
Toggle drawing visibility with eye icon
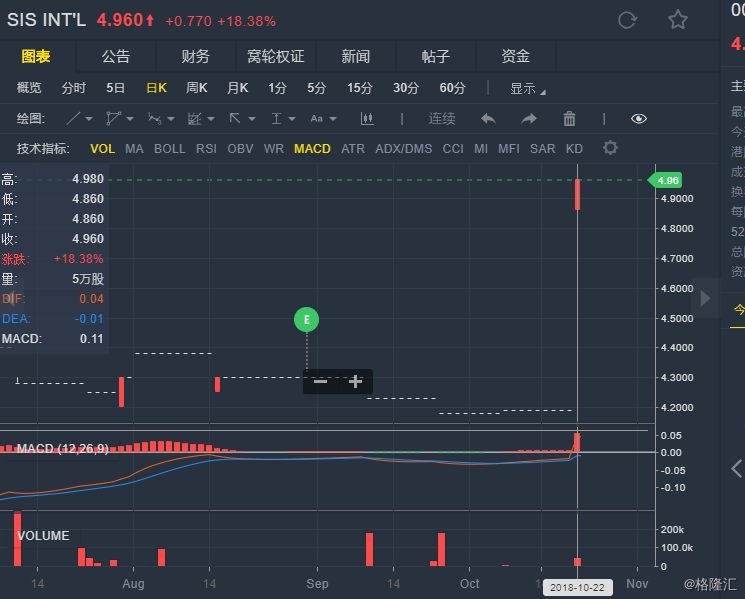[x=639, y=119]
